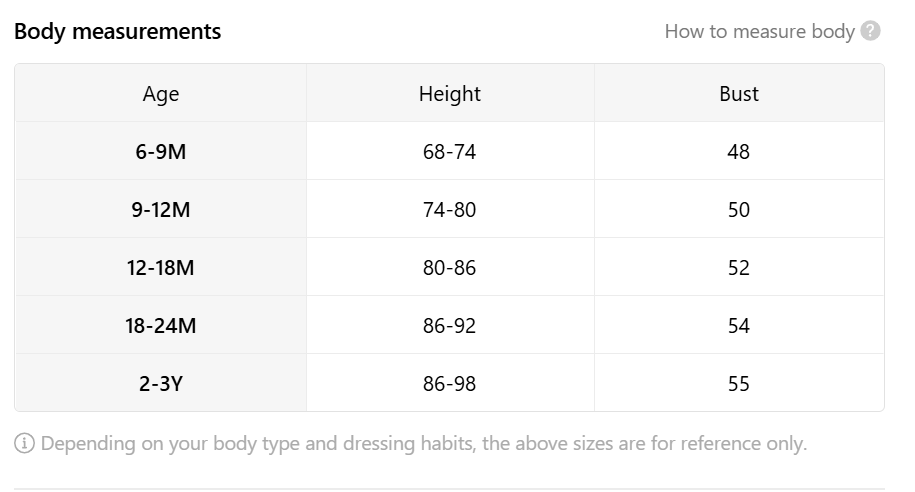Image resolution: width=915 pixels, height=492 pixels.
Task: Click the question mark help icon
Action: point(870,31)
